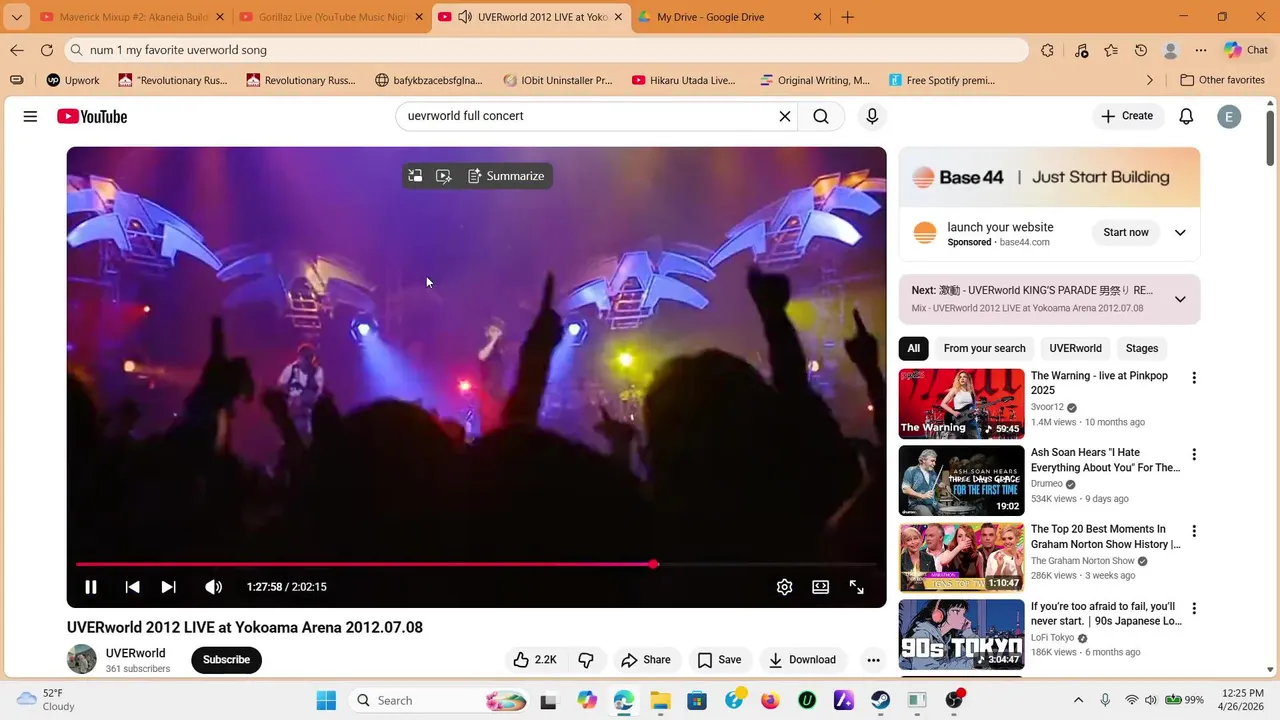Click the Download button under the video
1280x720 pixels.
802,660
